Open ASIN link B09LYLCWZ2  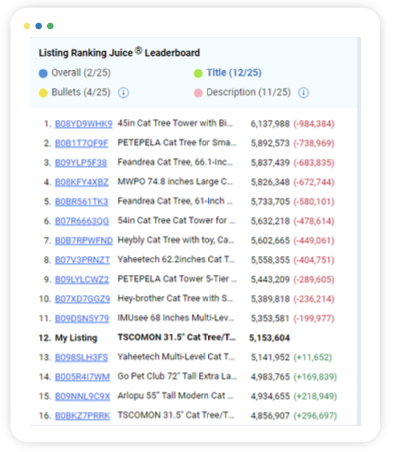[82, 279]
